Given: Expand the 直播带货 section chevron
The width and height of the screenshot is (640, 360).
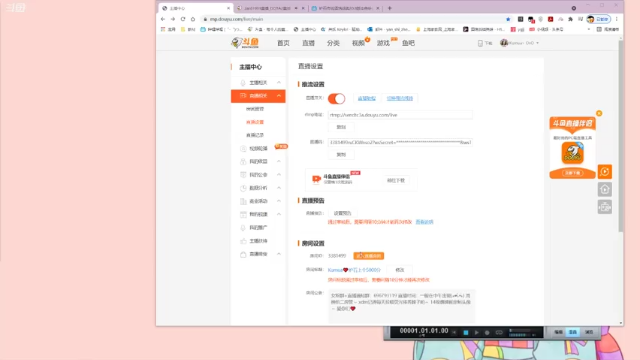Looking at the screenshot, I should point(279,254).
